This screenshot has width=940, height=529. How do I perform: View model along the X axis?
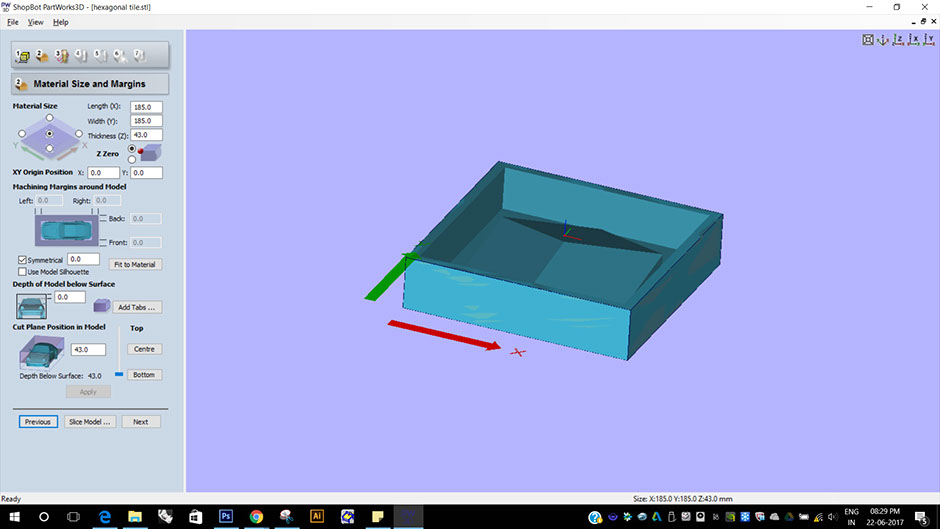[x=914, y=40]
